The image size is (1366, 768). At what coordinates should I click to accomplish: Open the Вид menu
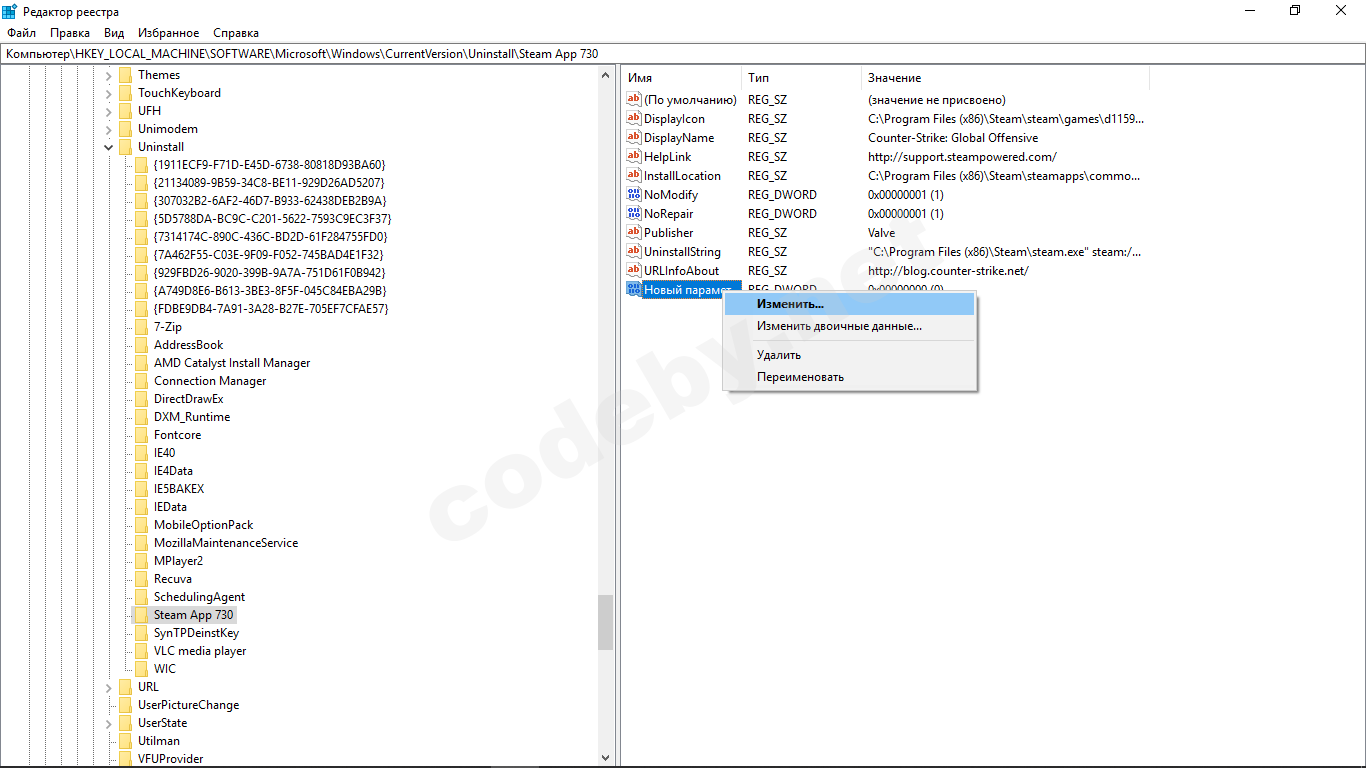(x=114, y=33)
